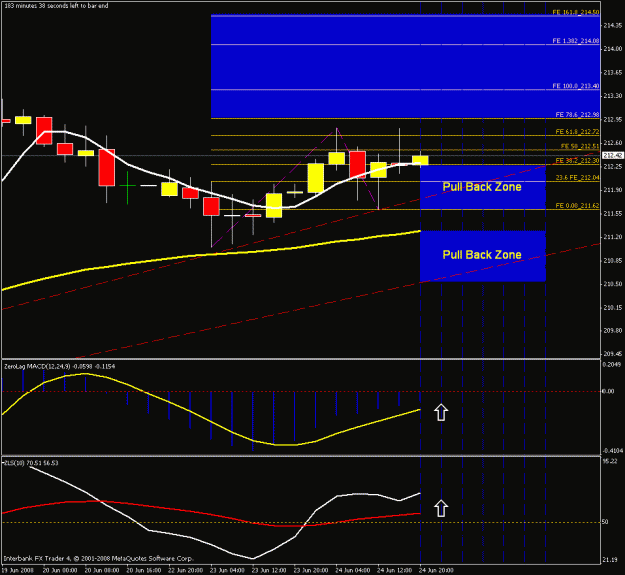Viewport: 625px width, 575px height.
Task: Click the 210.15 price axis value
Action: click(x=613, y=308)
